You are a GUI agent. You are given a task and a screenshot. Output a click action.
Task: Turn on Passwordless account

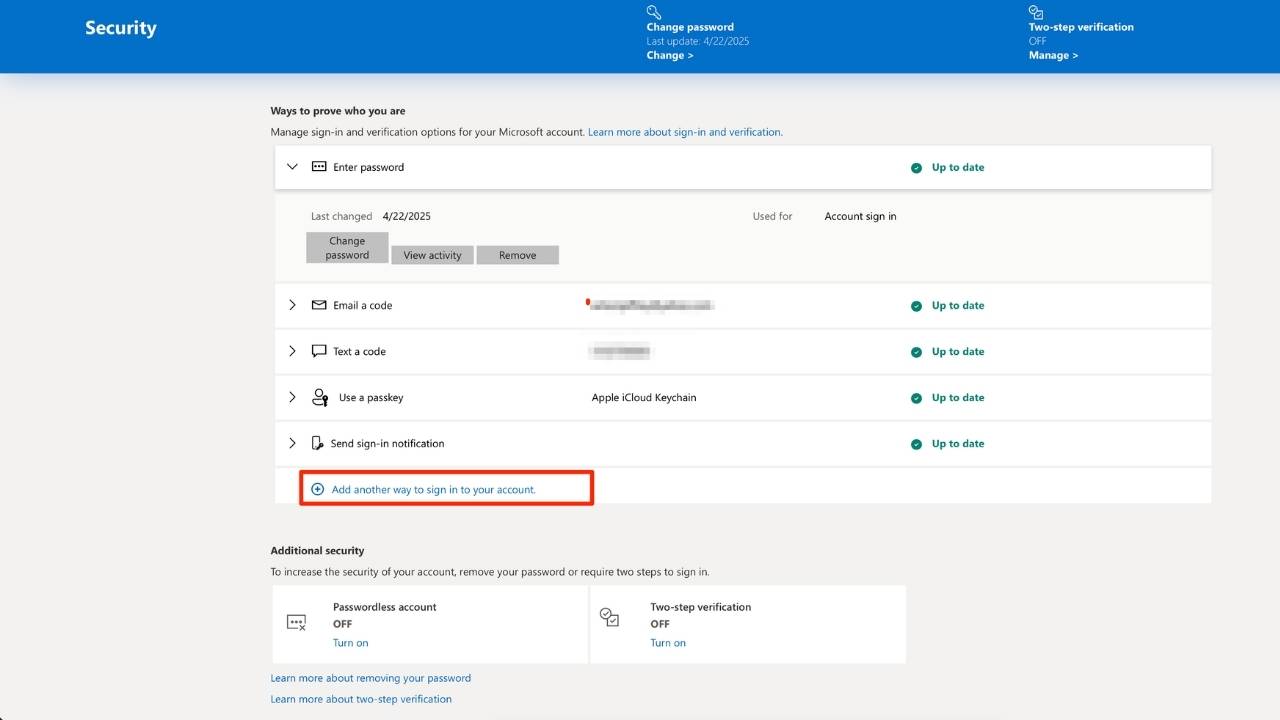coord(350,643)
